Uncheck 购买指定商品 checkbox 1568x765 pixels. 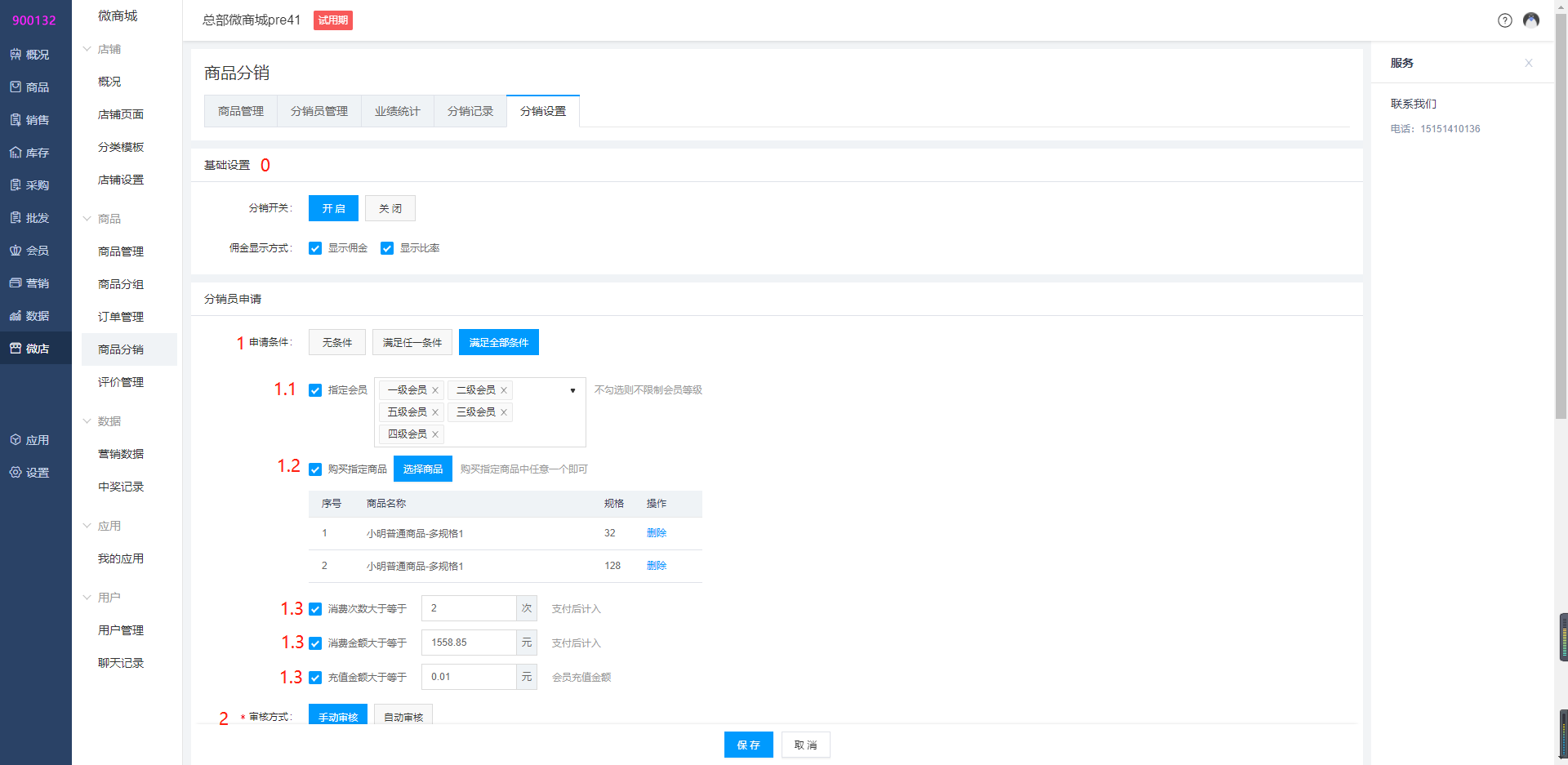pyautogui.click(x=315, y=469)
